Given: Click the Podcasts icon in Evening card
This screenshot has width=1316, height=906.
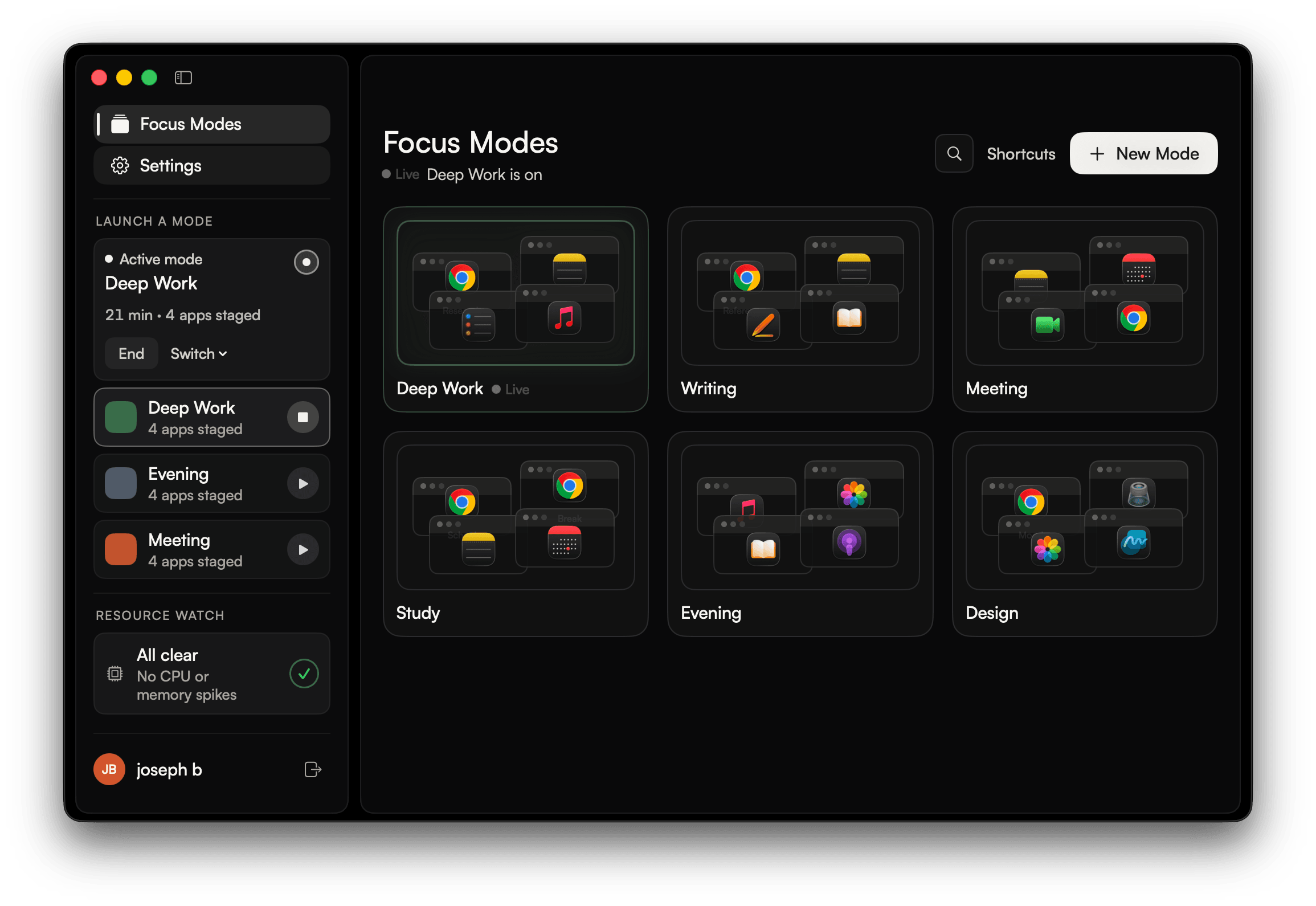Looking at the screenshot, I should click(849, 543).
